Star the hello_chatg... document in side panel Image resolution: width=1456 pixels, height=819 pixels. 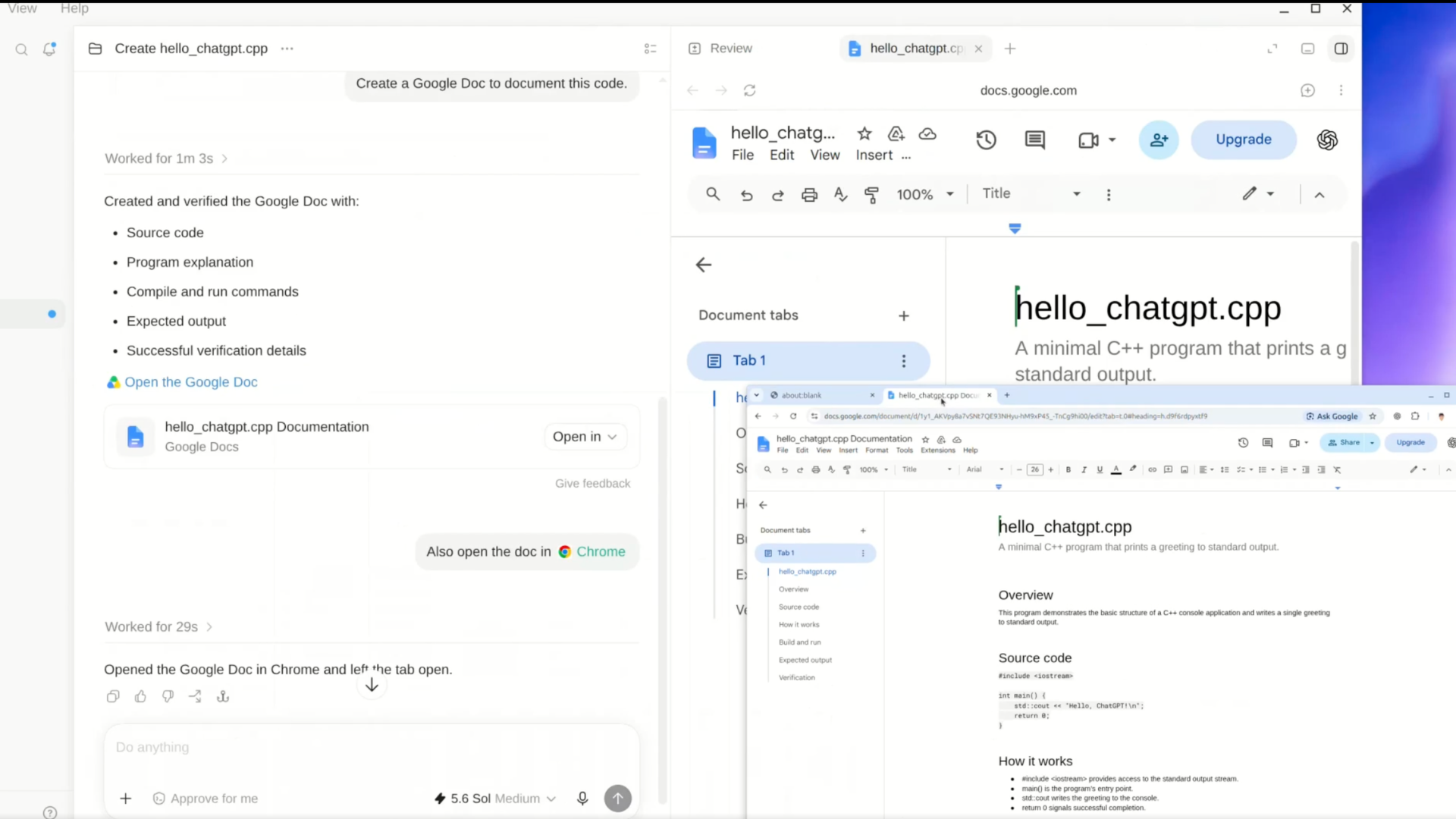[864, 133]
